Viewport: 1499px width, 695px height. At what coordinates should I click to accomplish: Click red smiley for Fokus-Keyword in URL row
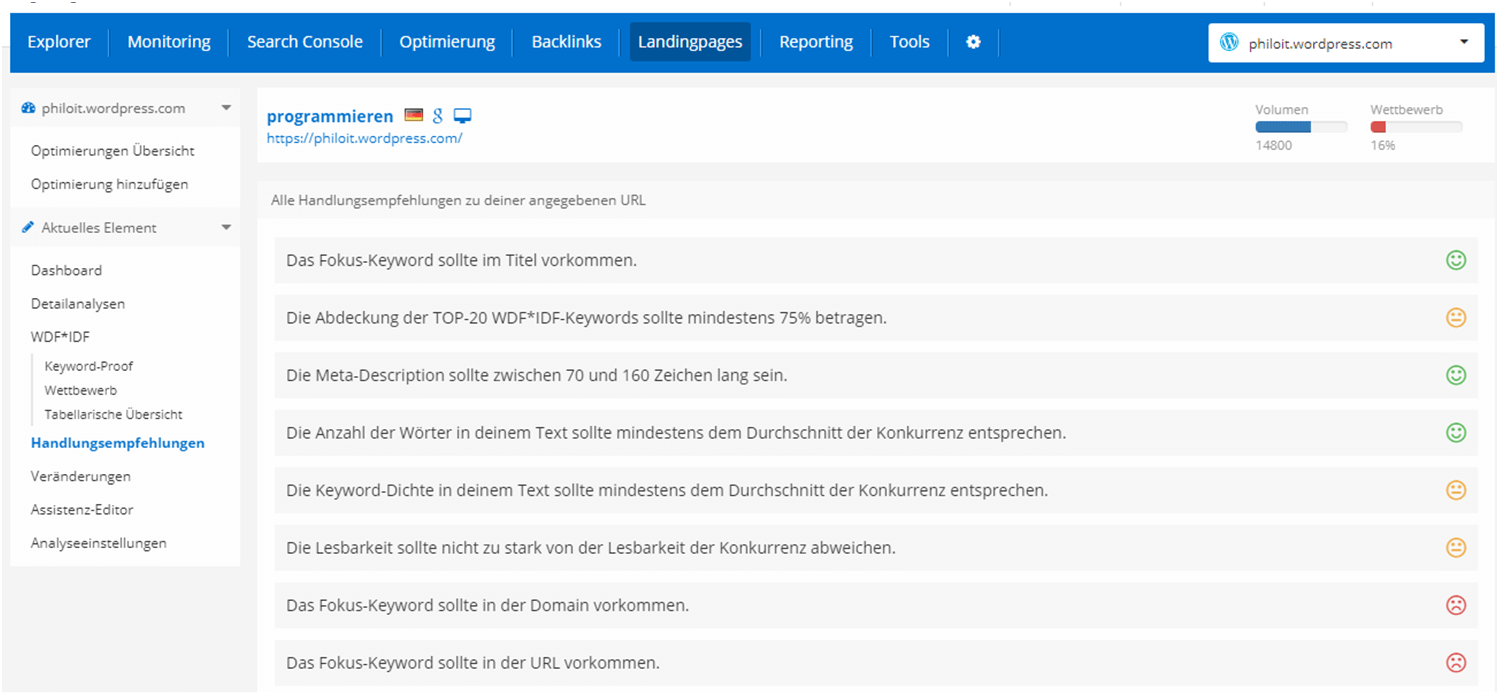click(1455, 662)
